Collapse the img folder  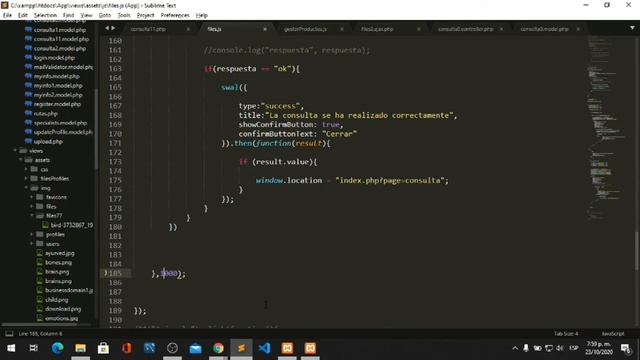27,188
